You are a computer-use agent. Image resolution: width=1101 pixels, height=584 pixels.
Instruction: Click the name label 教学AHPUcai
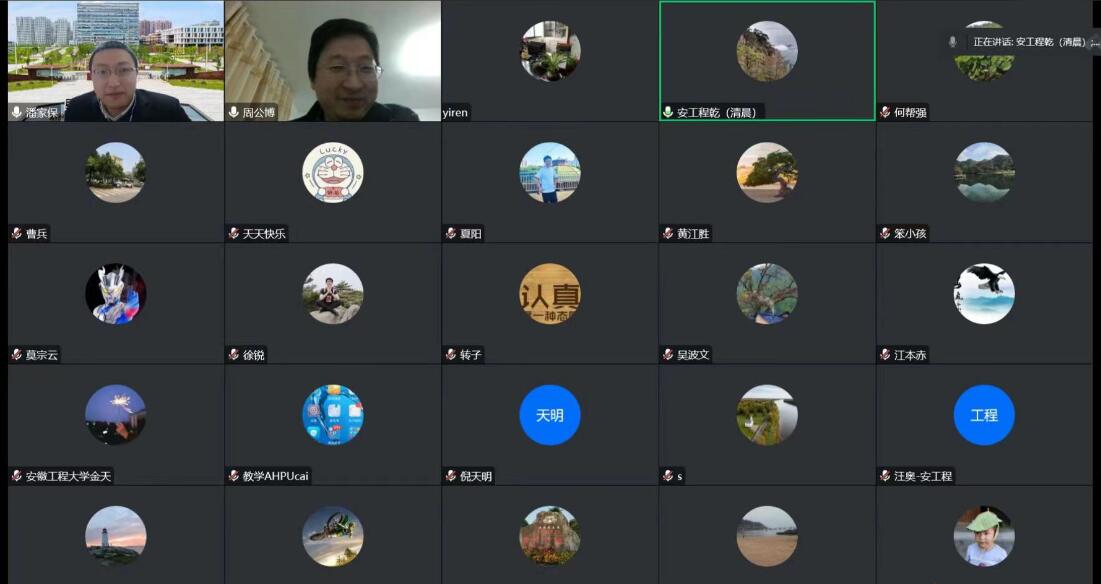275,476
